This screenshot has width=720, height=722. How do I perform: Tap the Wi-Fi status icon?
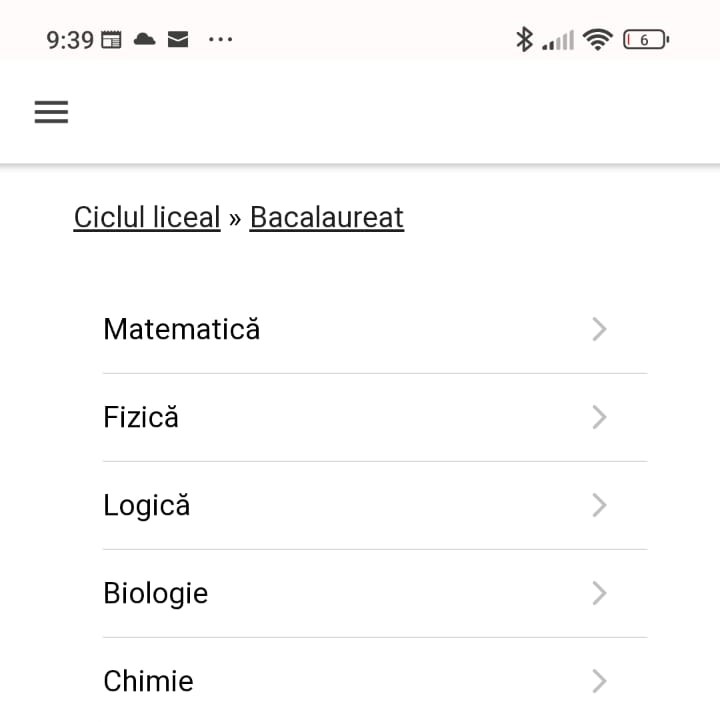[x=598, y=40]
